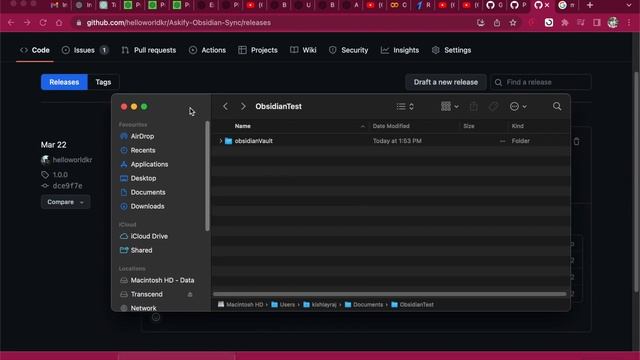
Task: Delete release via trash icon
Action: point(576,142)
